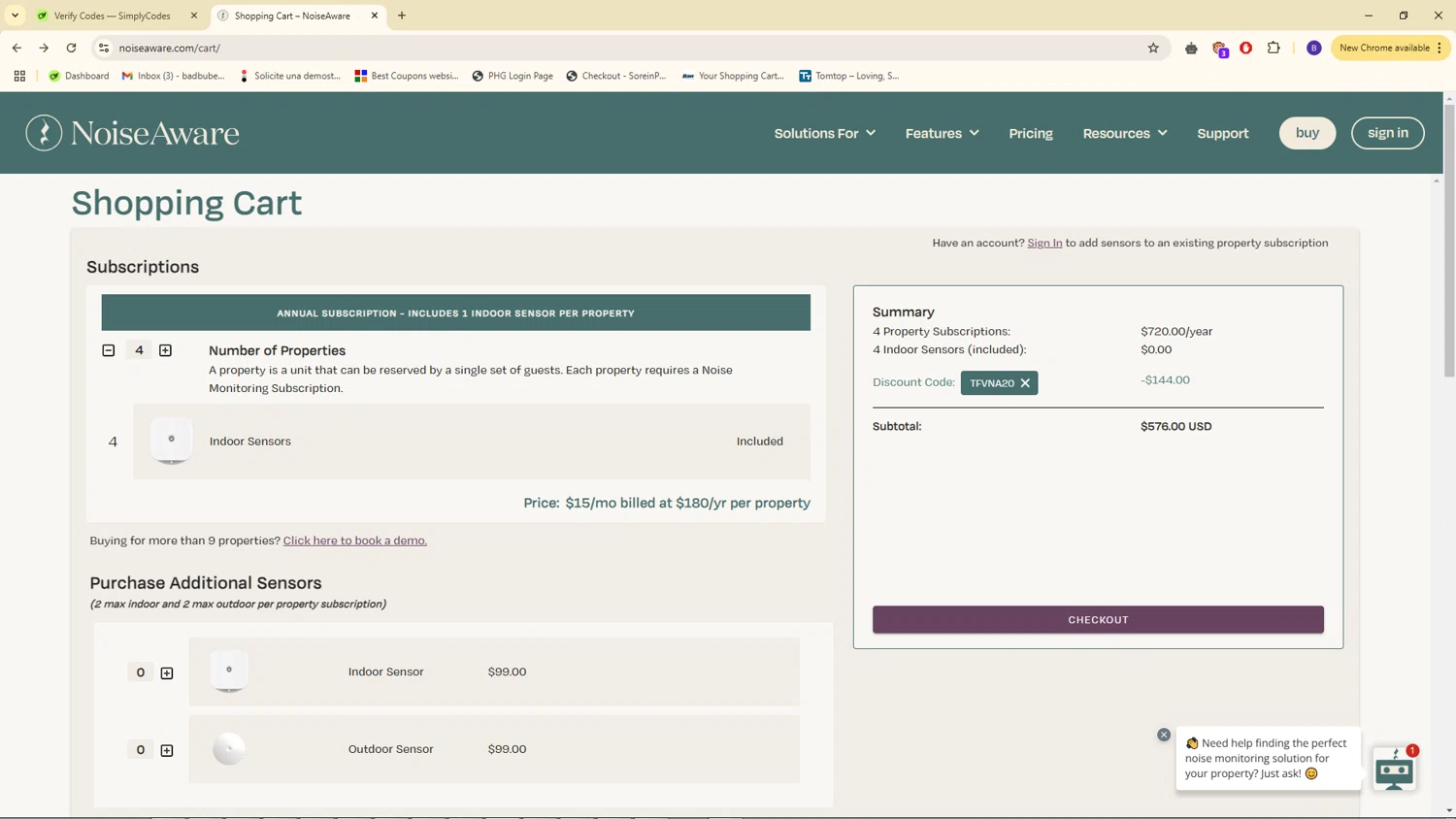
Task: Open a new browser tab
Action: coord(402,16)
